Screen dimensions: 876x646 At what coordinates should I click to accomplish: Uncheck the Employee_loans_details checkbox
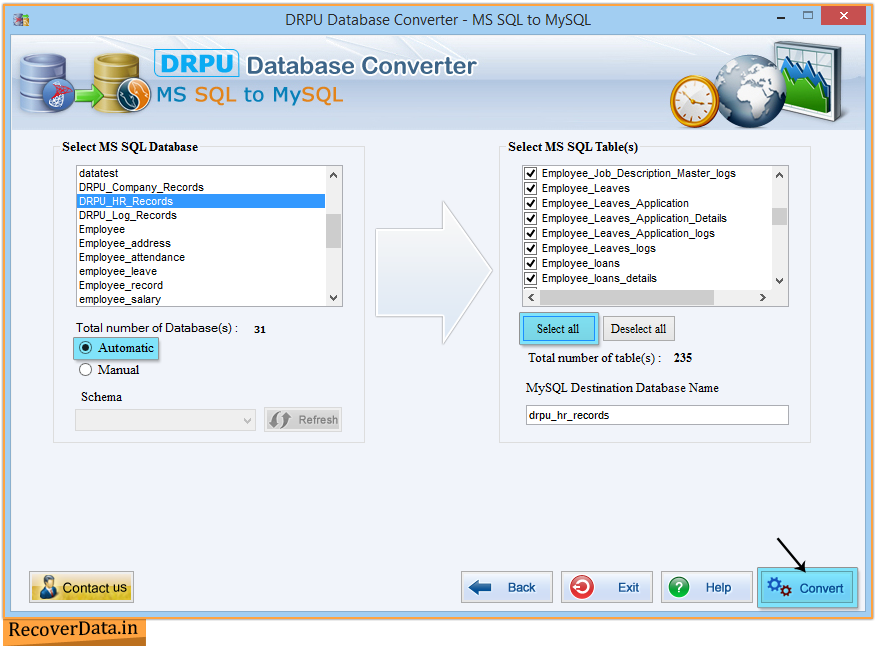(x=531, y=278)
